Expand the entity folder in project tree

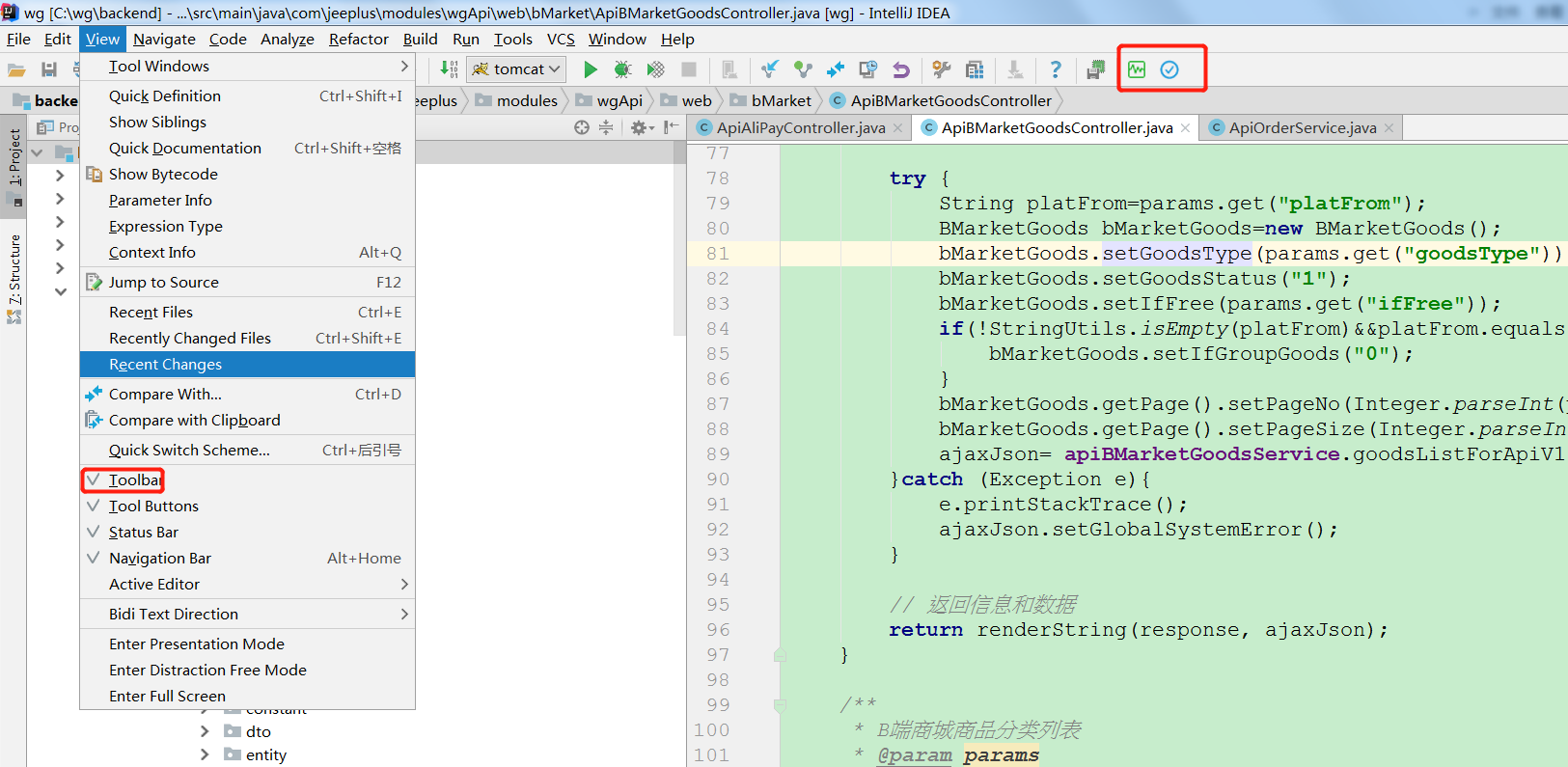(x=205, y=754)
